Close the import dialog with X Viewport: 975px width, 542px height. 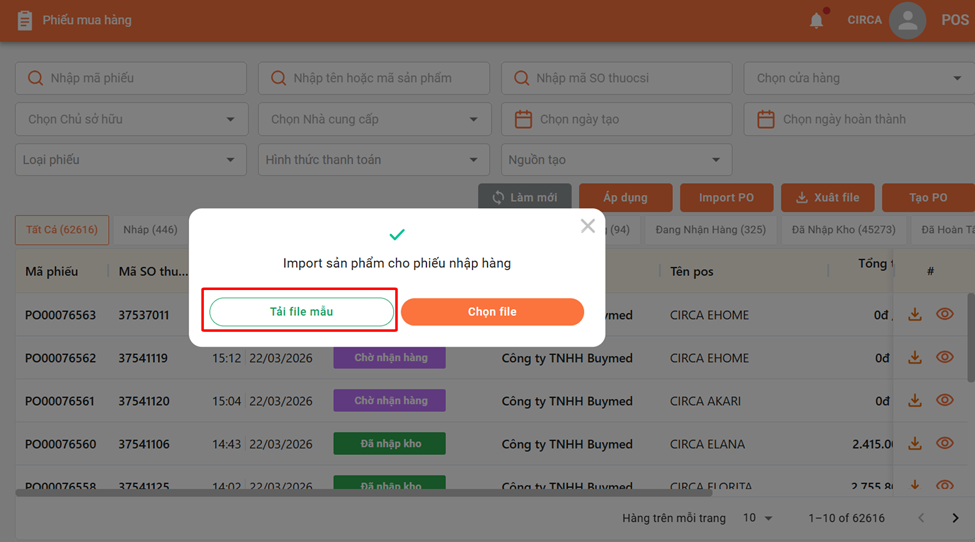(588, 226)
